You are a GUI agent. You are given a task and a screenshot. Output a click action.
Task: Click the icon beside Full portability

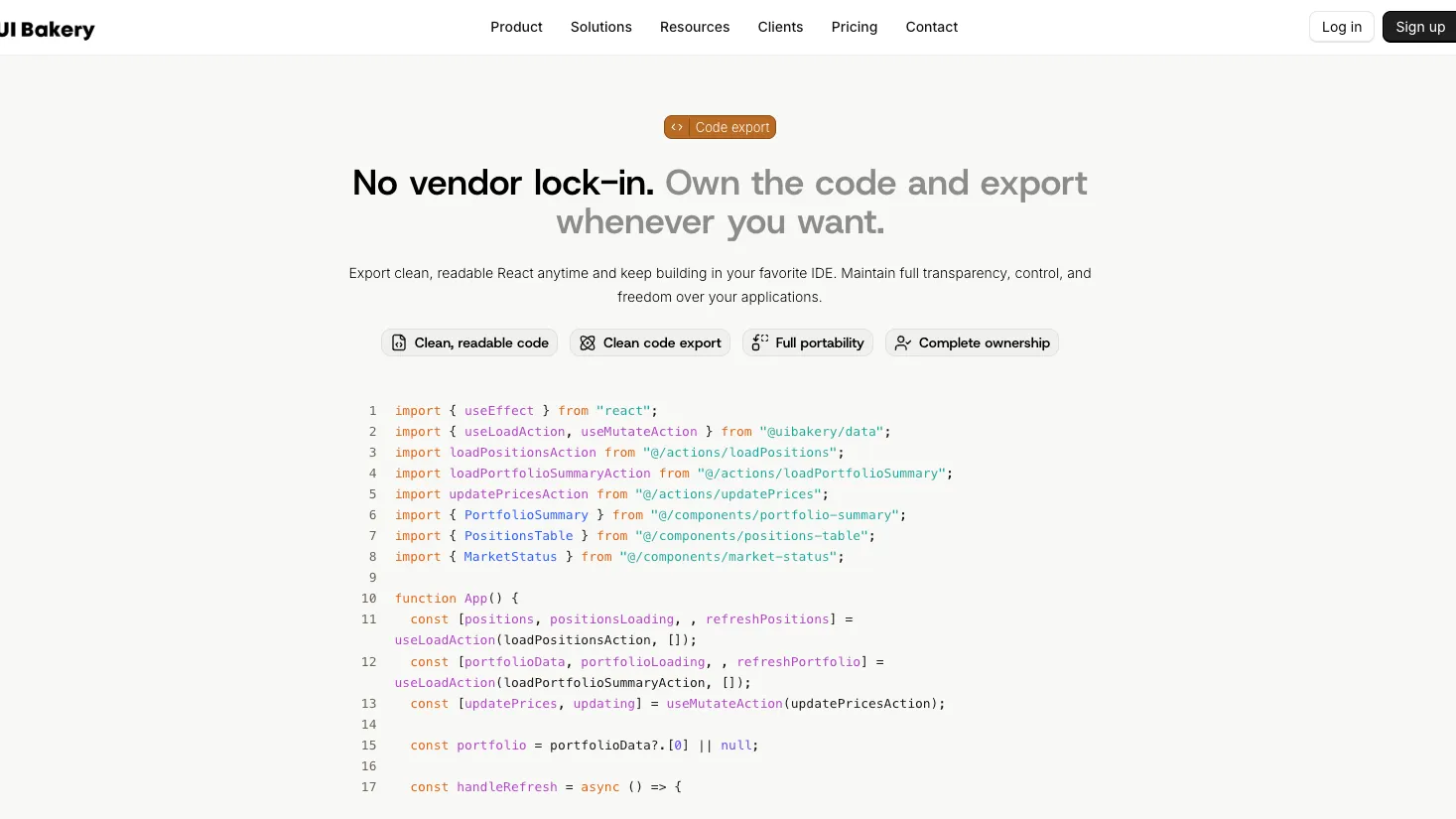pyautogui.click(x=760, y=342)
